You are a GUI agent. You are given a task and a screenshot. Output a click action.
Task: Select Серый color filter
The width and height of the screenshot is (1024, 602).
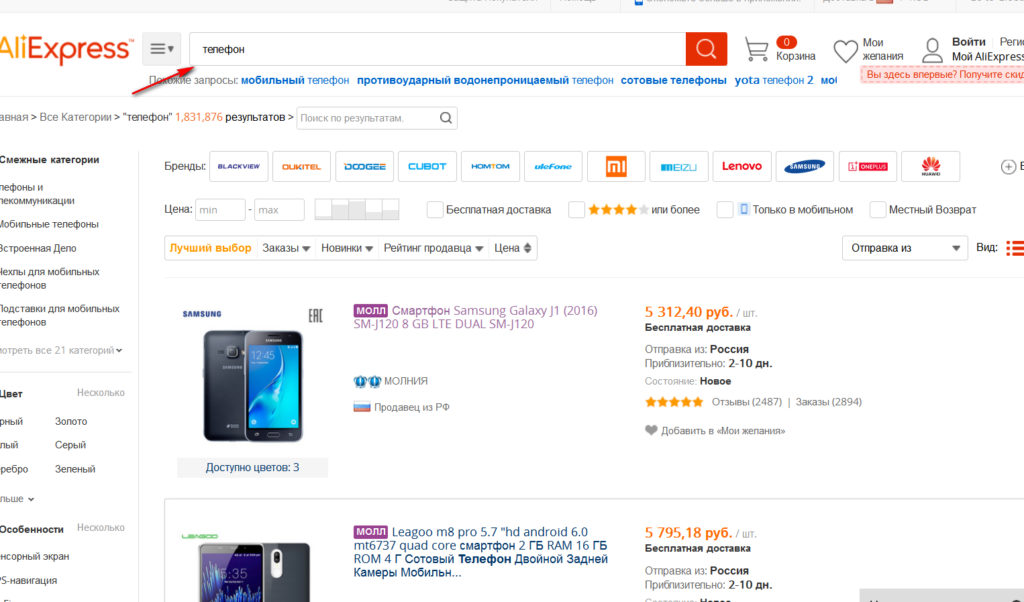point(71,445)
